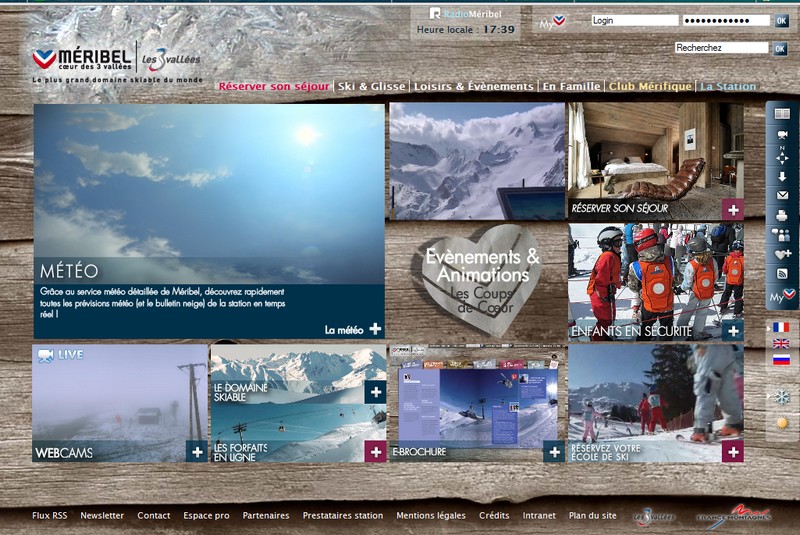Switch language with the French flag

[781, 327]
